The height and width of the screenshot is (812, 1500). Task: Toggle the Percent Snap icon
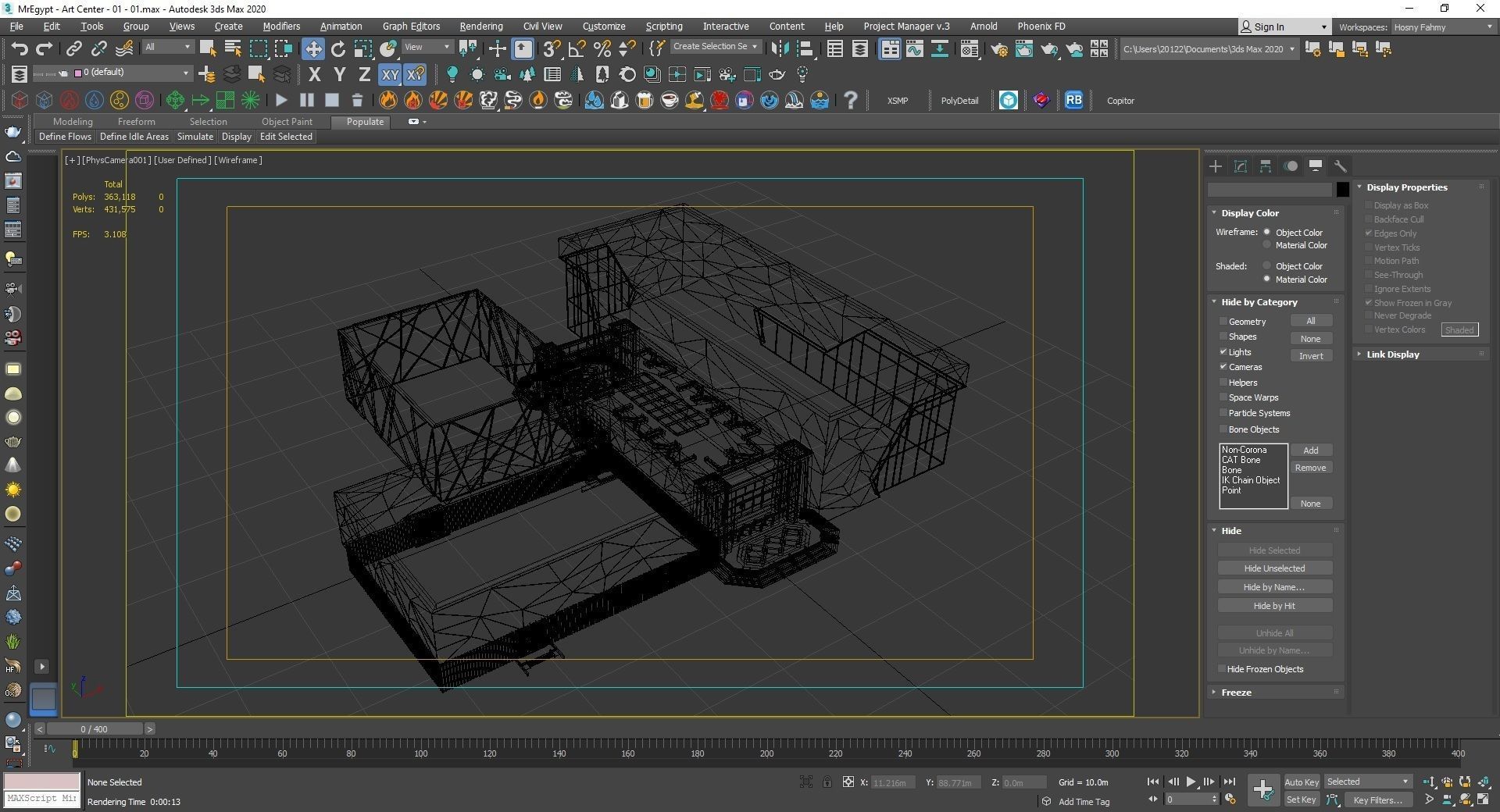(x=602, y=49)
